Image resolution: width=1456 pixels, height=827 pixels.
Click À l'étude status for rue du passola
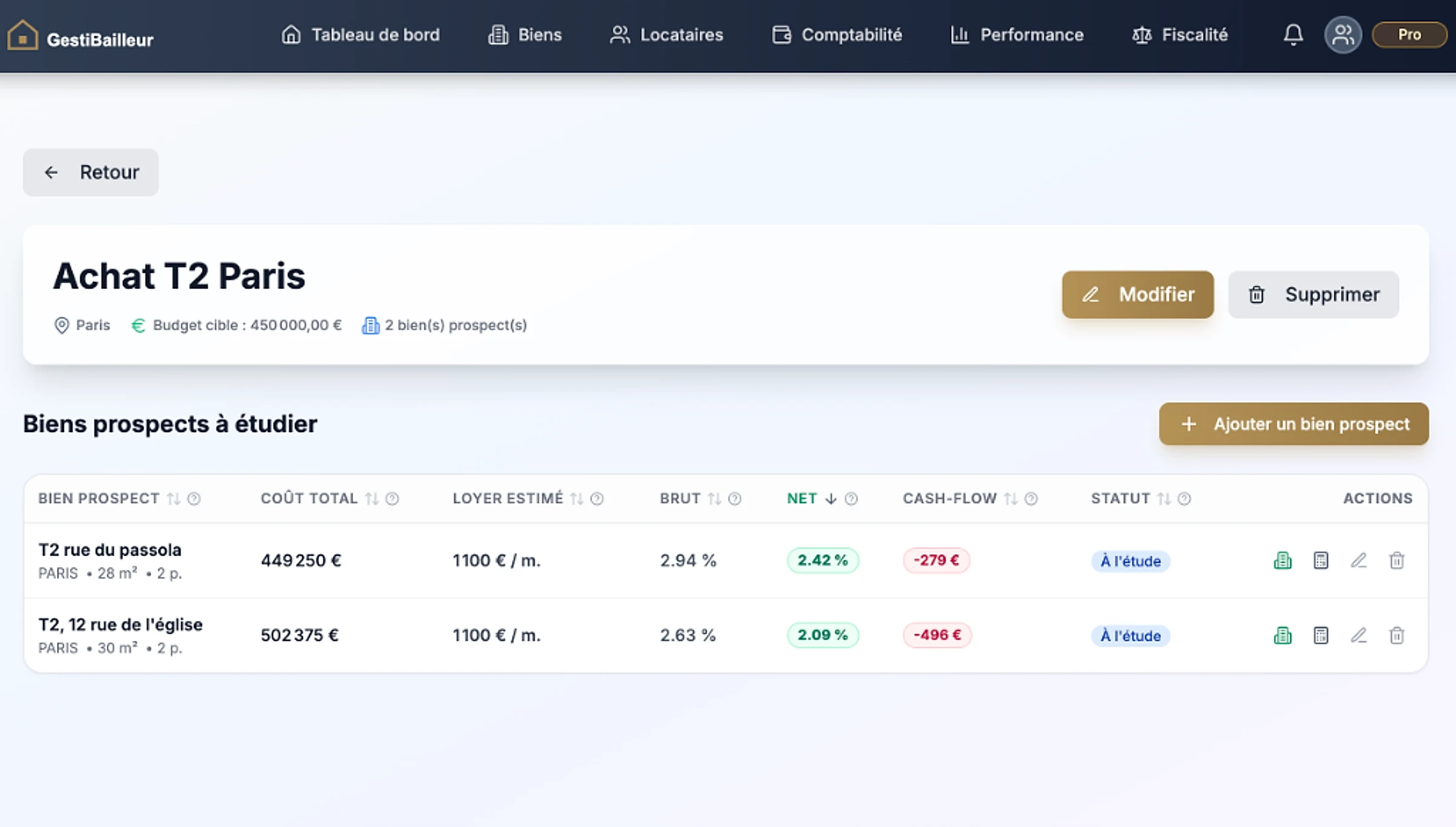click(1130, 561)
